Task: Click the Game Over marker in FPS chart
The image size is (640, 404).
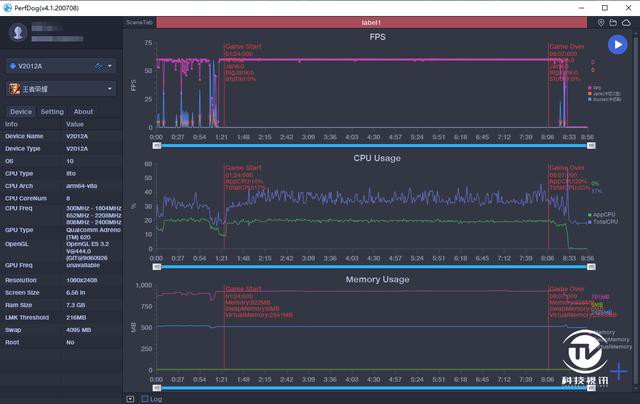Action: tap(567, 47)
